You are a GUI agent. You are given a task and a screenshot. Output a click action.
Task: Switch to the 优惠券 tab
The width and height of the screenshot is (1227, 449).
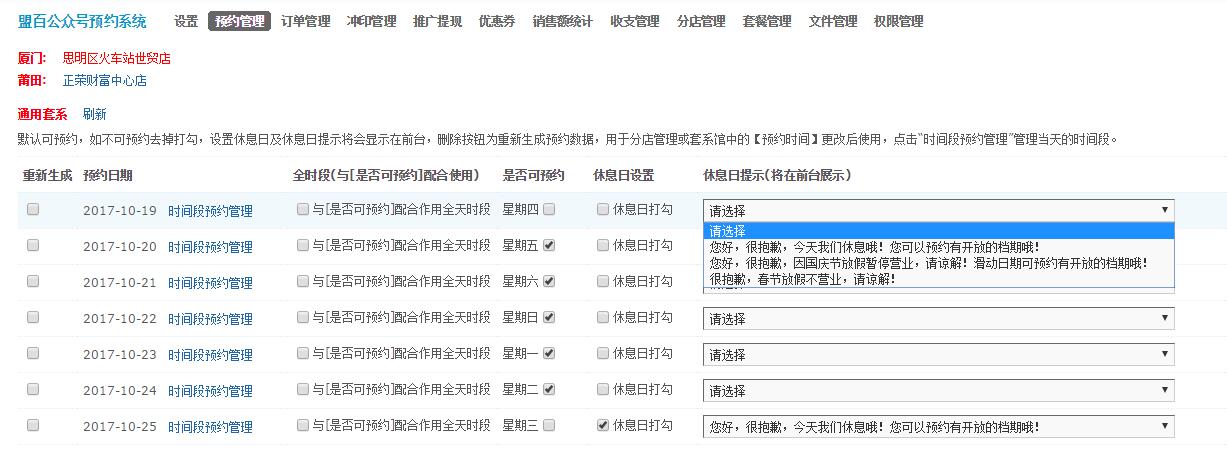pyautogui.click(x=496, y=21)
